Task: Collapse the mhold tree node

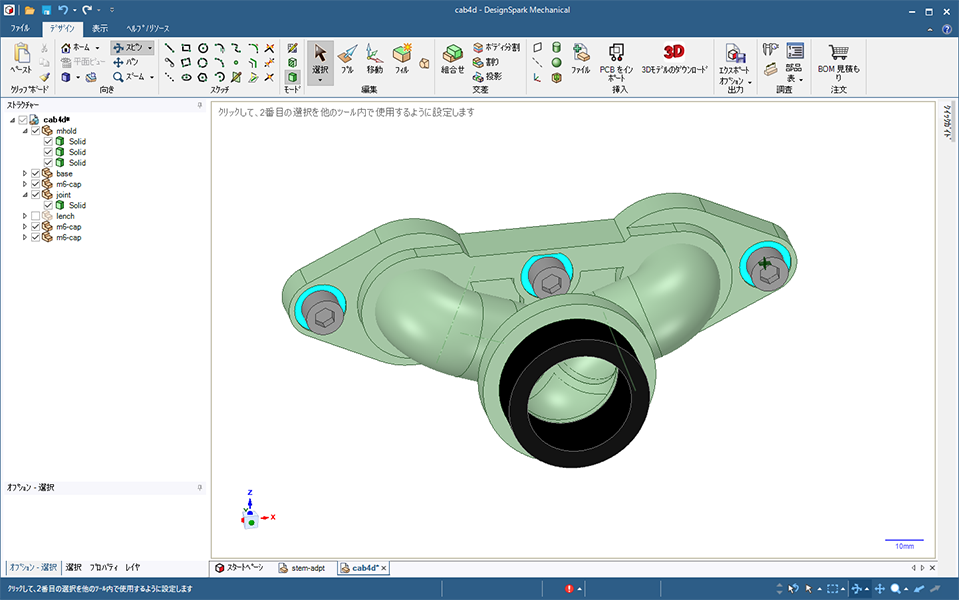Action: tap(26, 131)
